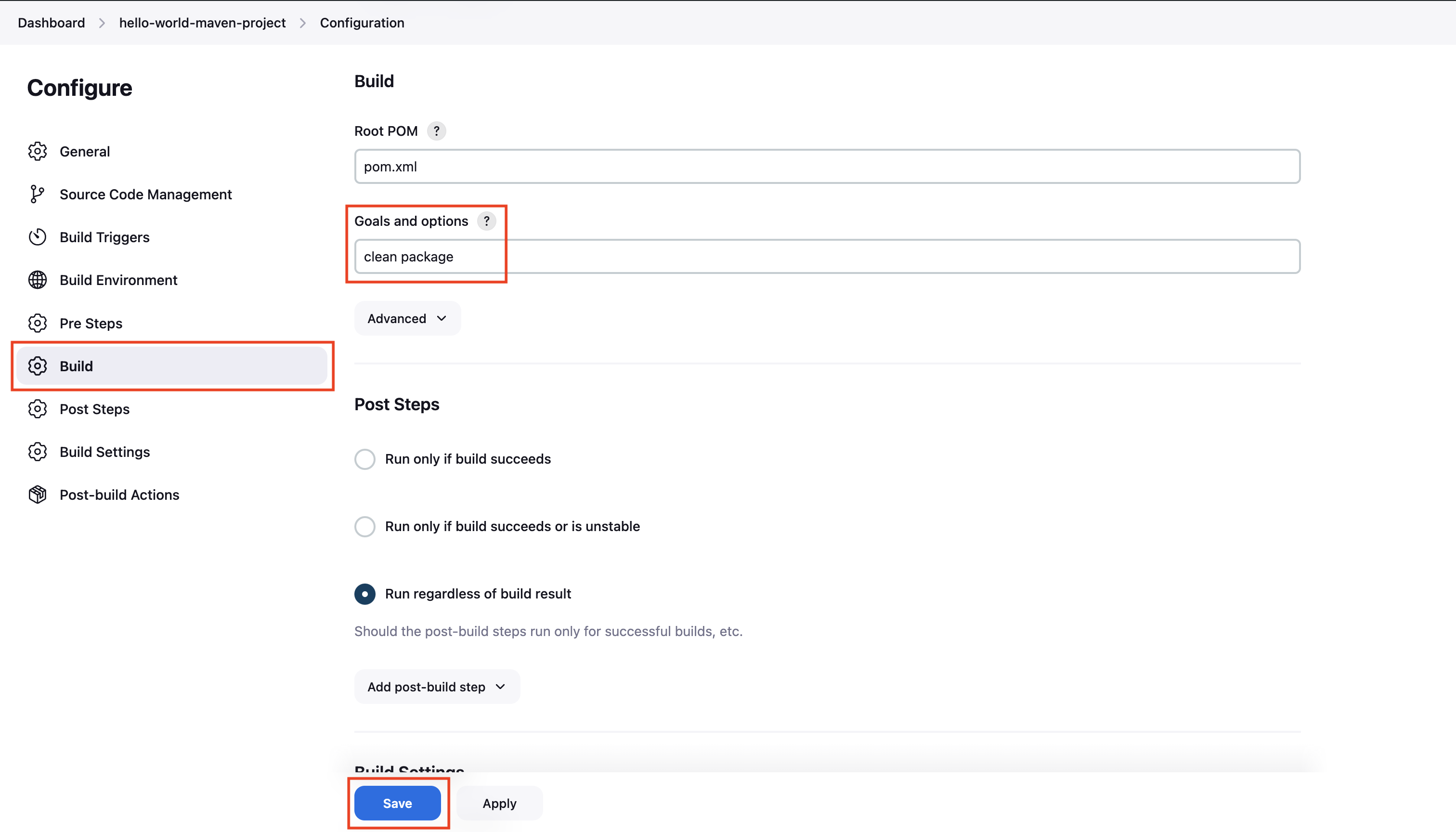Screen dimensions: 1456x832
Task: Open help for Goals and options
Action: click(x=487, y=221)
